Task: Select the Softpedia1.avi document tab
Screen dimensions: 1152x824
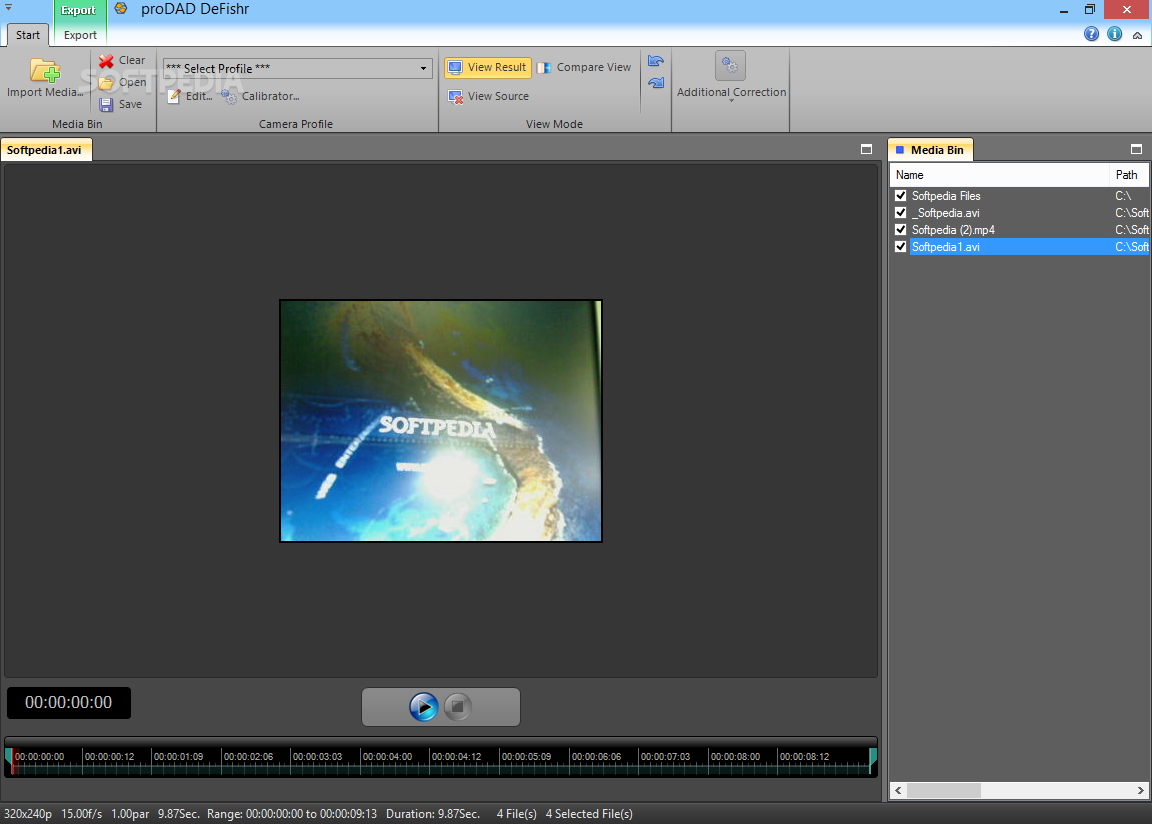Action: pyautogui.click(x=46, y=150)
